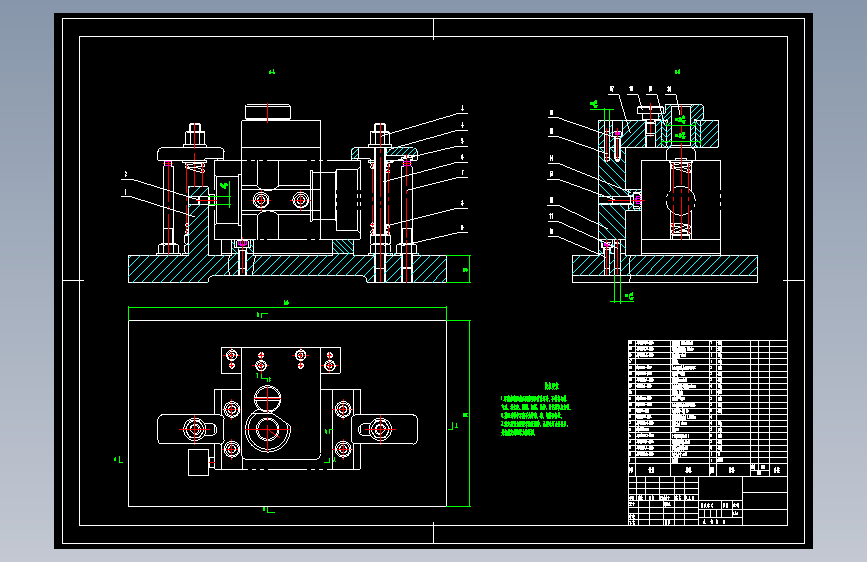Select the small square block at plan view's lower left
This screenshot has height=562, width=867.
click(199, 462)
